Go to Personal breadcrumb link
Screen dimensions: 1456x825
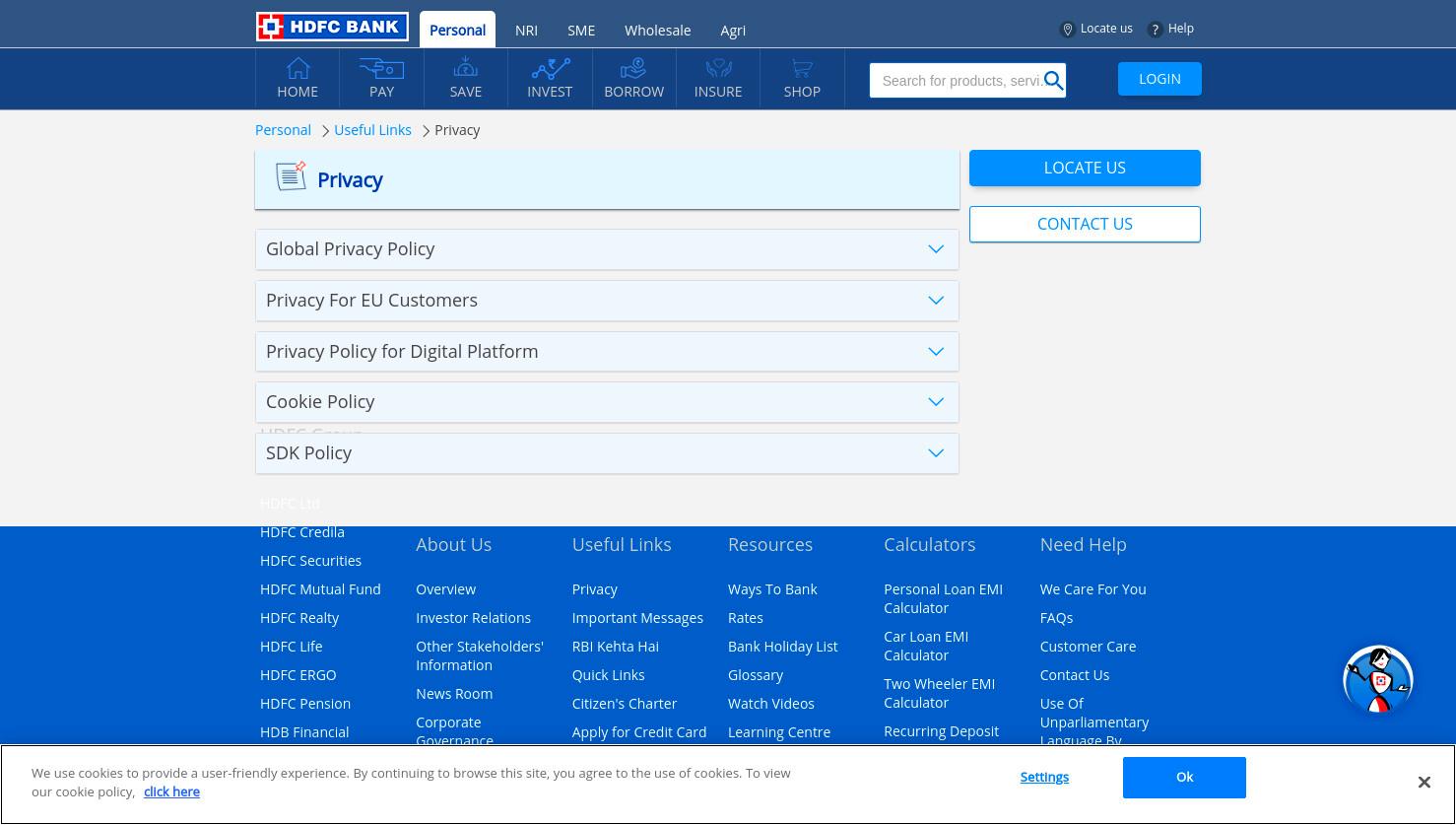click(283, 130)
